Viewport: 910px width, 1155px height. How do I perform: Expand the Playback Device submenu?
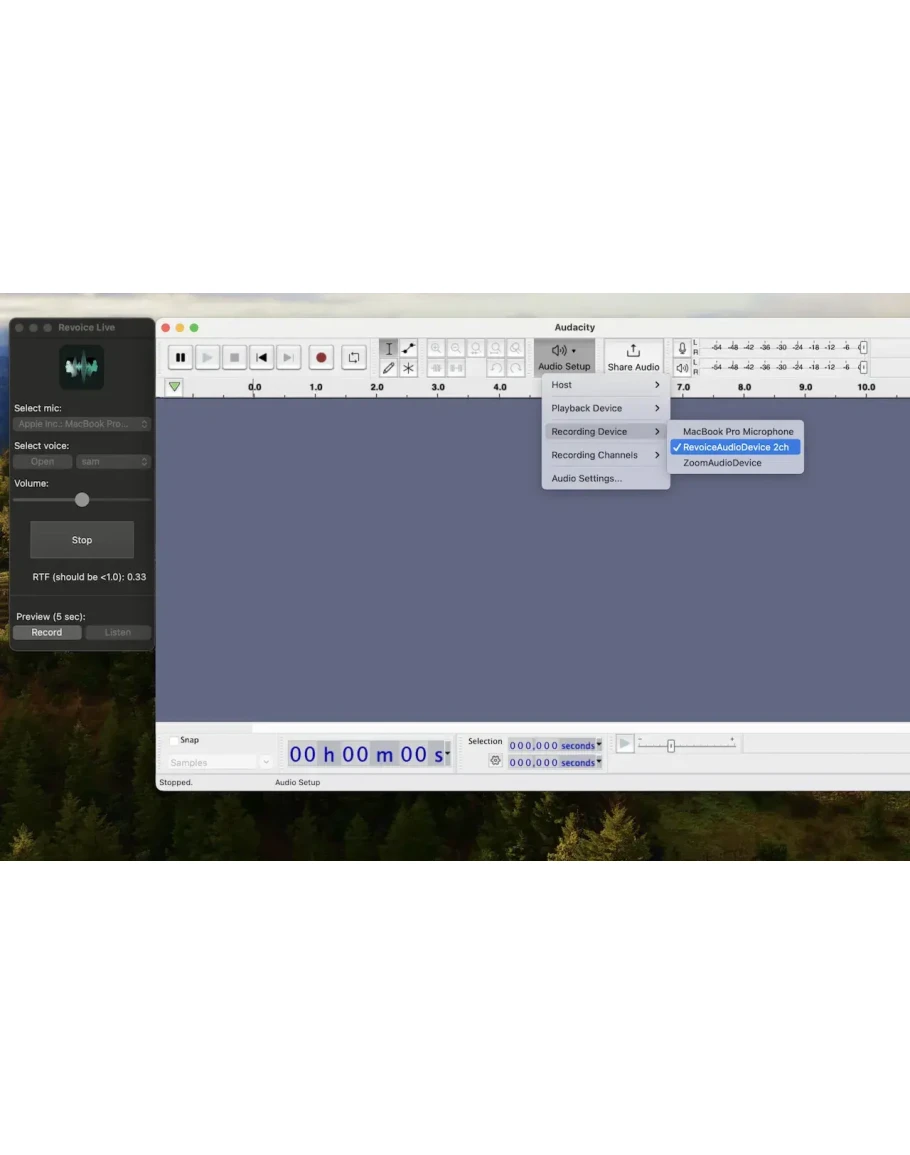click(x=605, y=408)
